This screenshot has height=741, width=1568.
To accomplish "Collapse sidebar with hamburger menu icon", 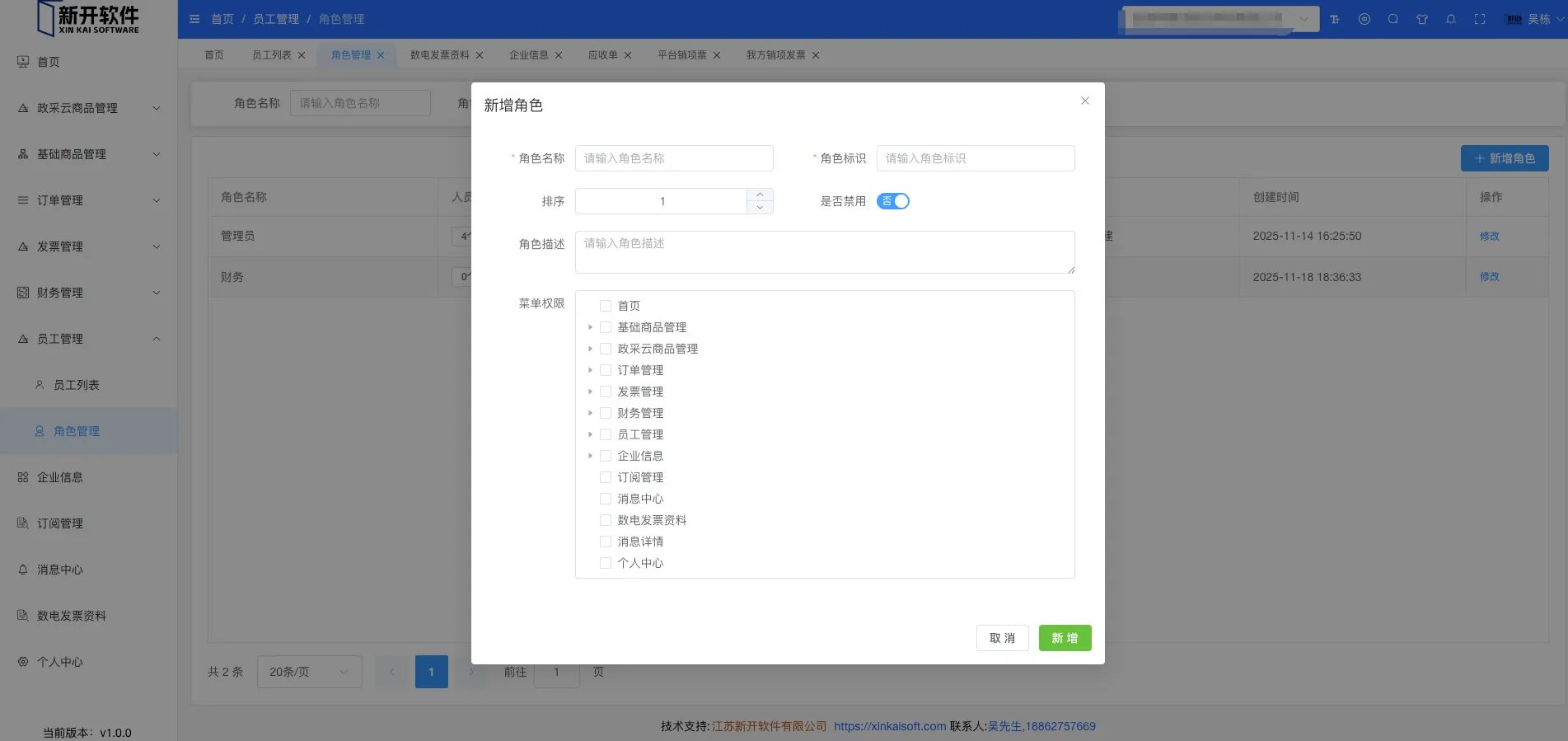I will [194, 19].
